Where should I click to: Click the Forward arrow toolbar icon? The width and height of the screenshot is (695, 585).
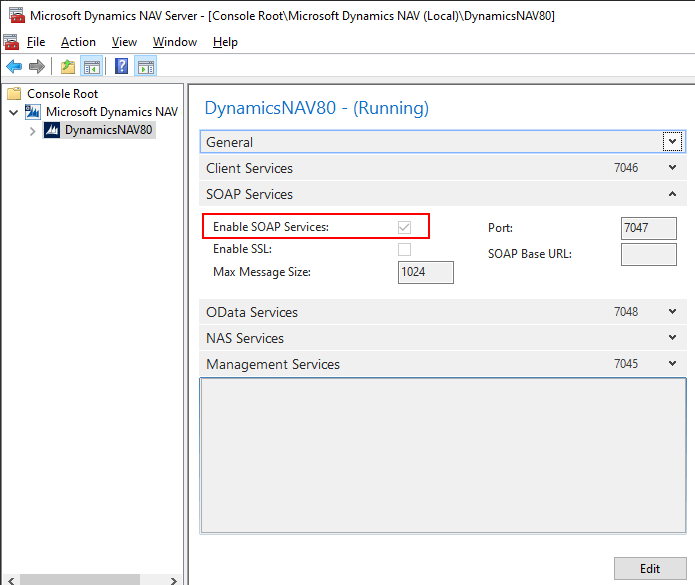[37, 67]
